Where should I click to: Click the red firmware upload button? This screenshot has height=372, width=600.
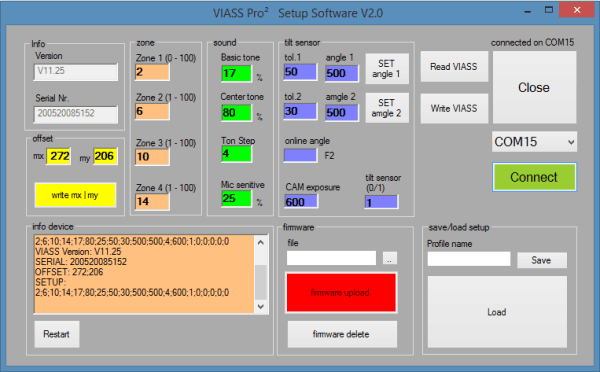coord(341,293)
